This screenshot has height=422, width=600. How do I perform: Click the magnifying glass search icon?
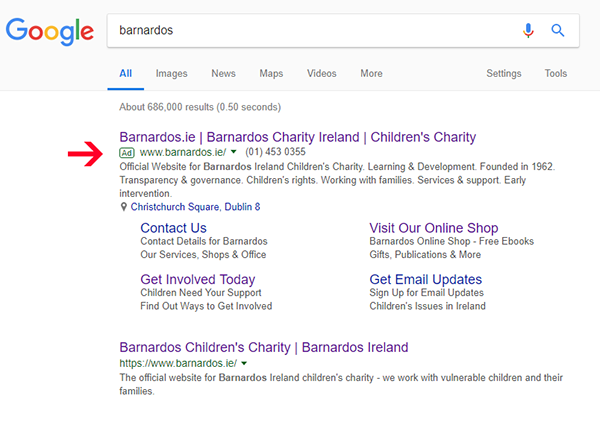558,30
